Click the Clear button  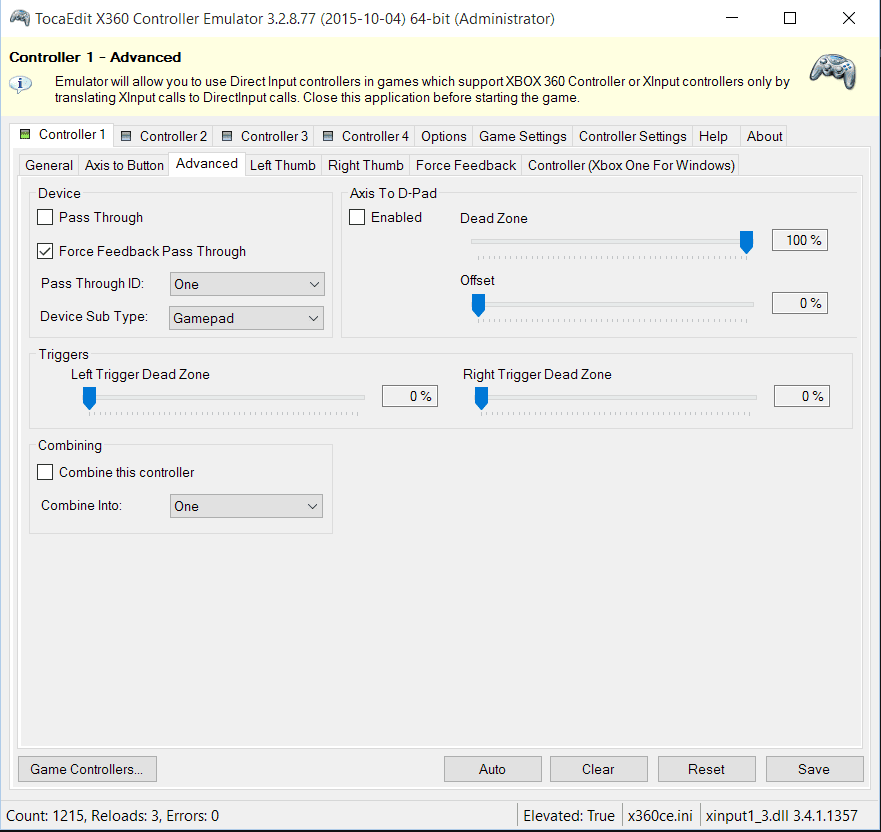(598, 769)
